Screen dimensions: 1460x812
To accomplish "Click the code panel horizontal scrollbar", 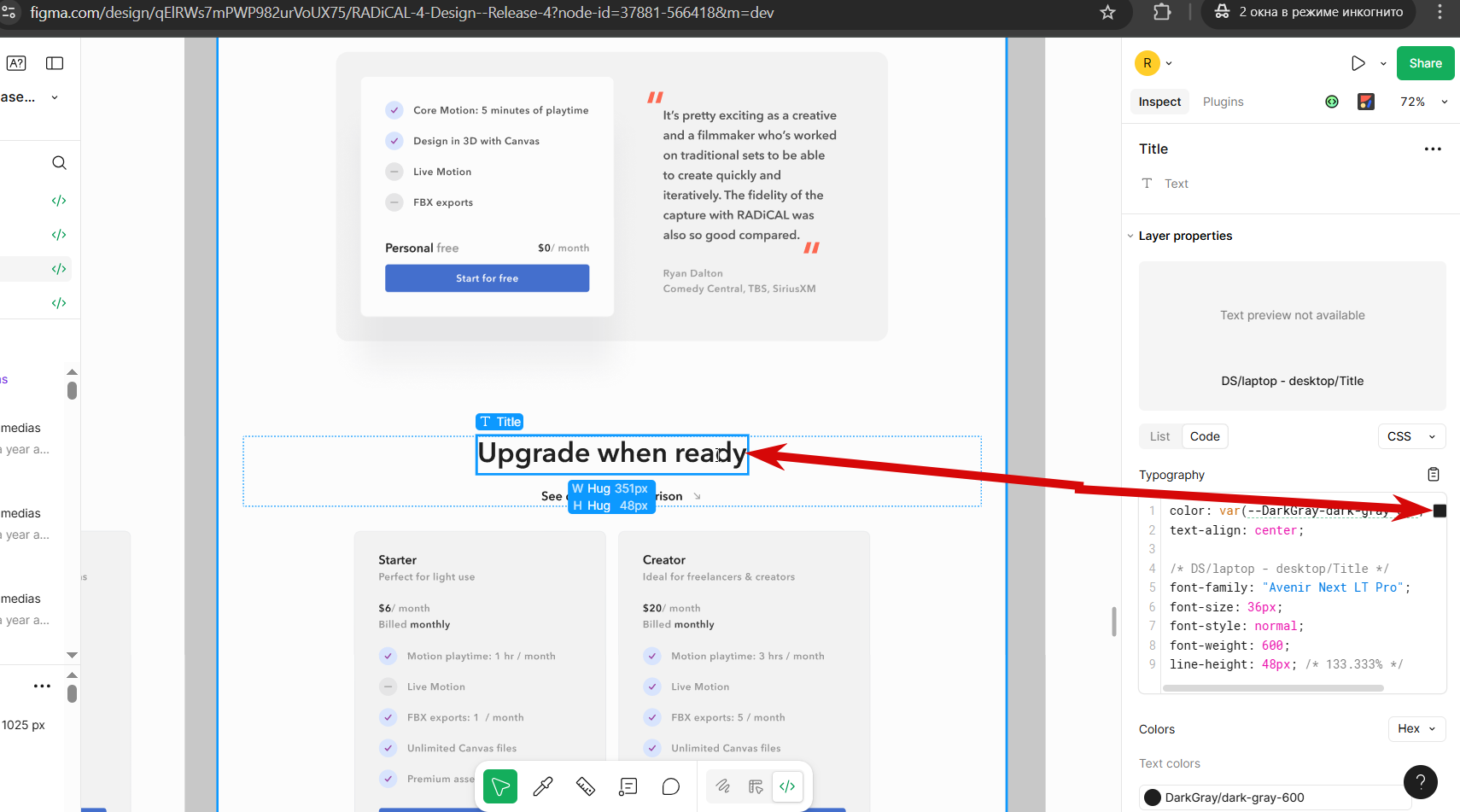I will 1272,687.
